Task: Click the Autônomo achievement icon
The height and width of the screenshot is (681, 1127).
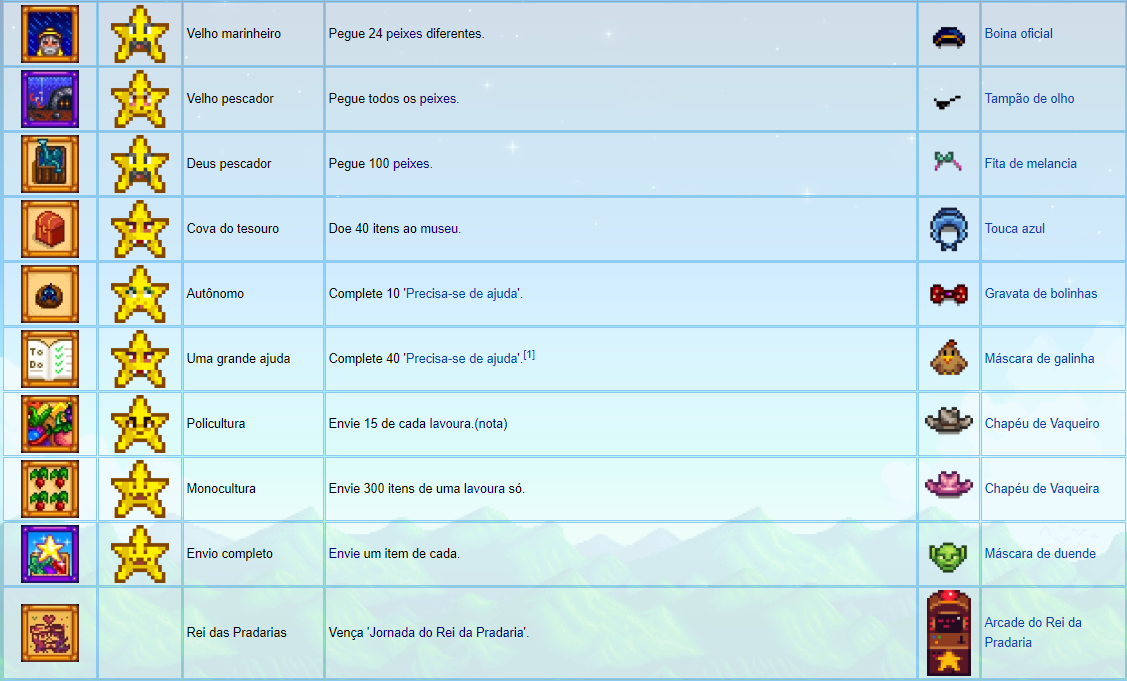Action: 50,294
